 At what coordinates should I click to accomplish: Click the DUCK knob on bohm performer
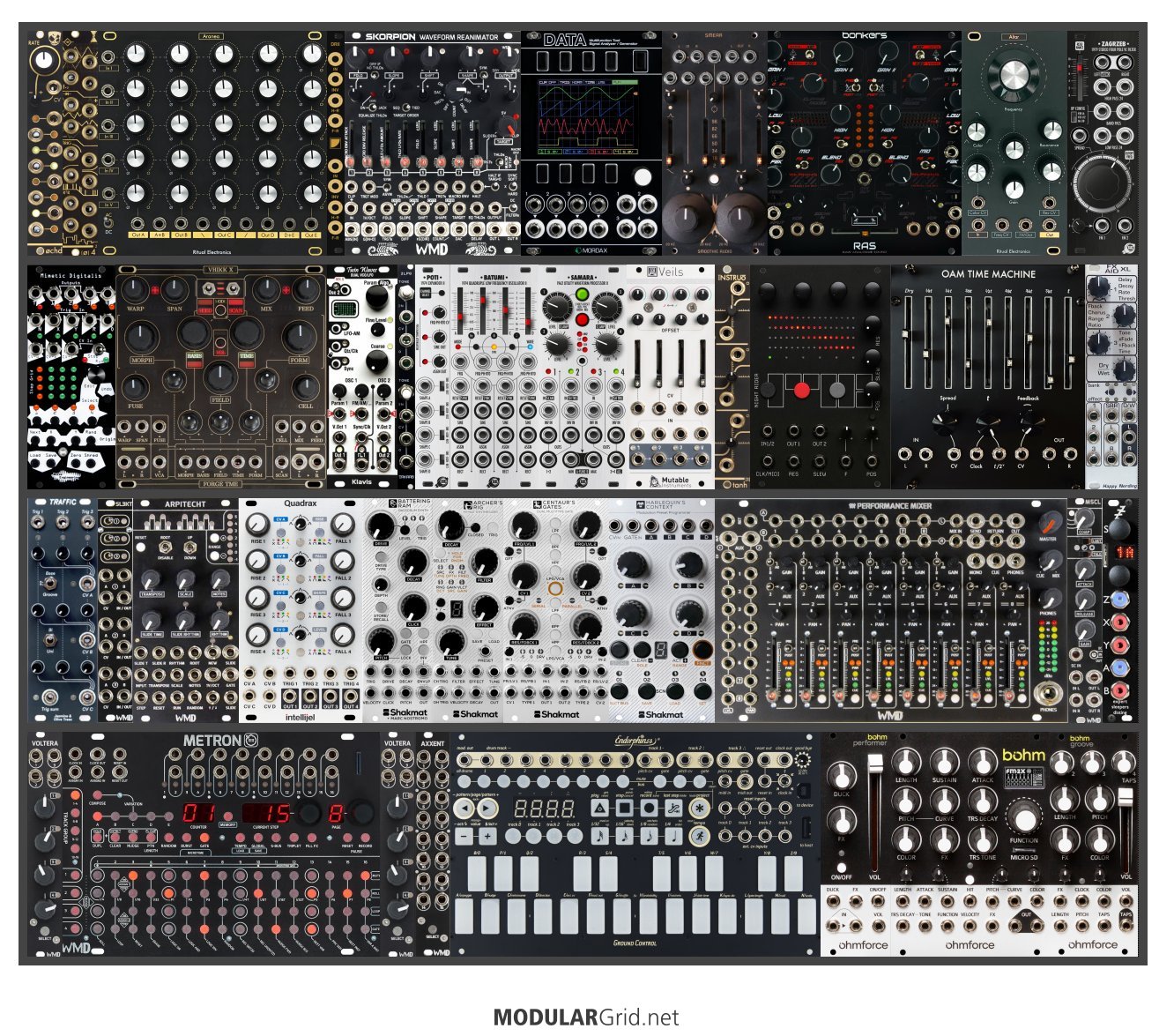842,776
